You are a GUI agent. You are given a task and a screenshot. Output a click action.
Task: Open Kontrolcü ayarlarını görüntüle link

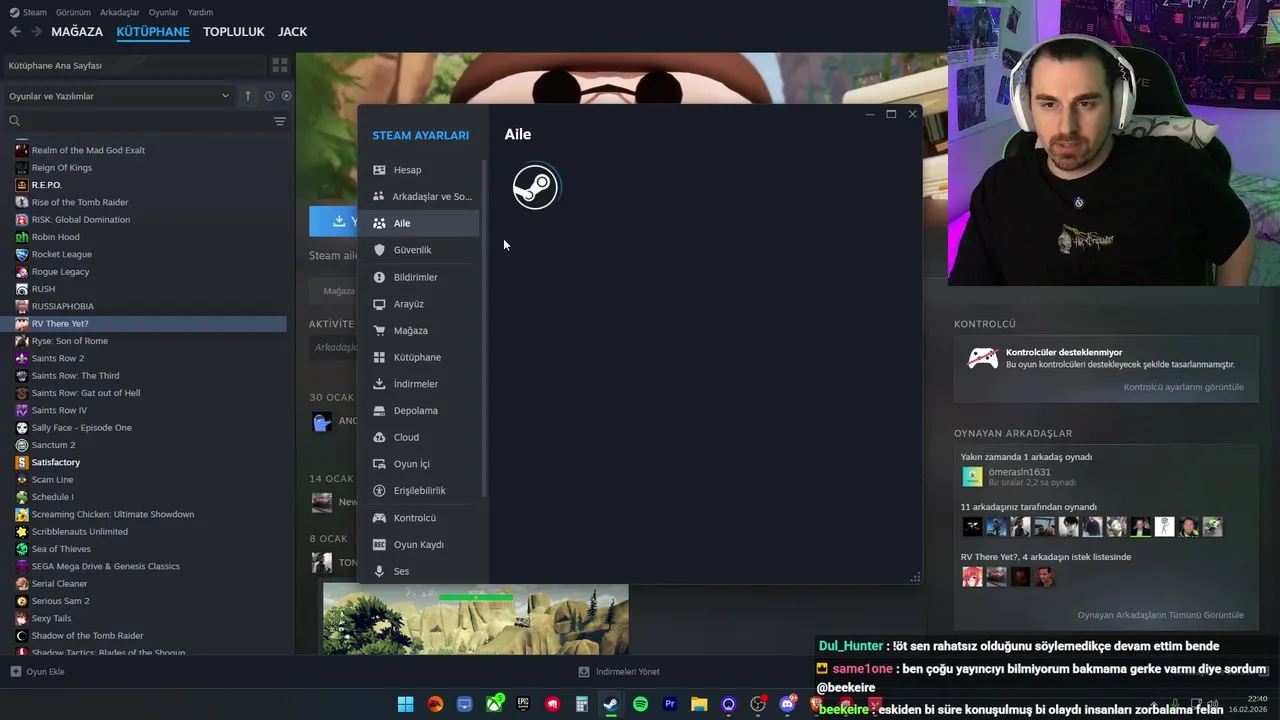pyautogui.click(x=1184, y=387)
